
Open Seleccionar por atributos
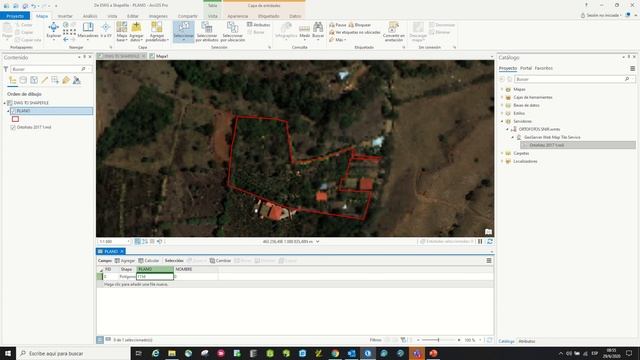point(207,31)
